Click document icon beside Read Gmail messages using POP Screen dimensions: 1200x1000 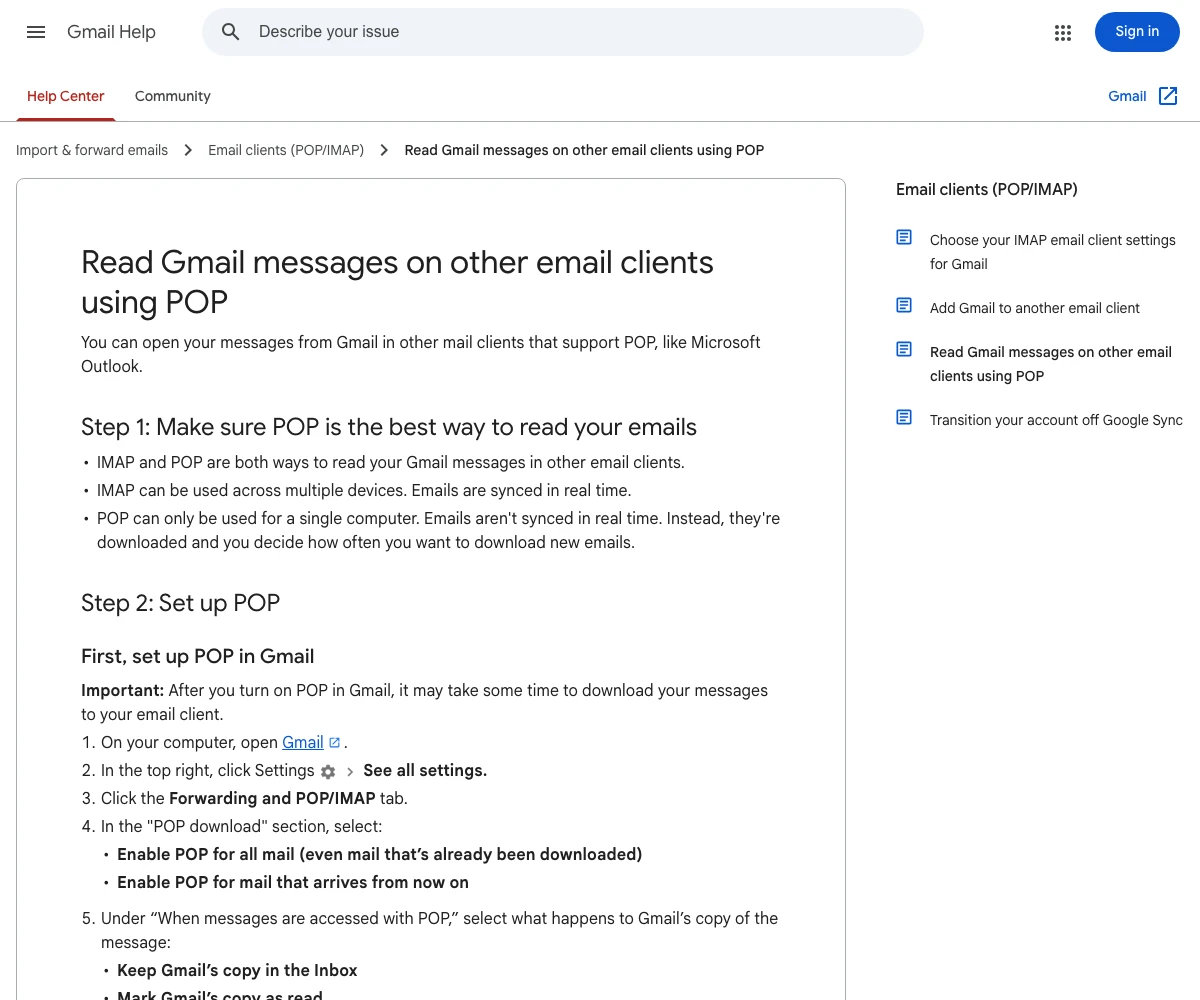[x=904, y=349]
